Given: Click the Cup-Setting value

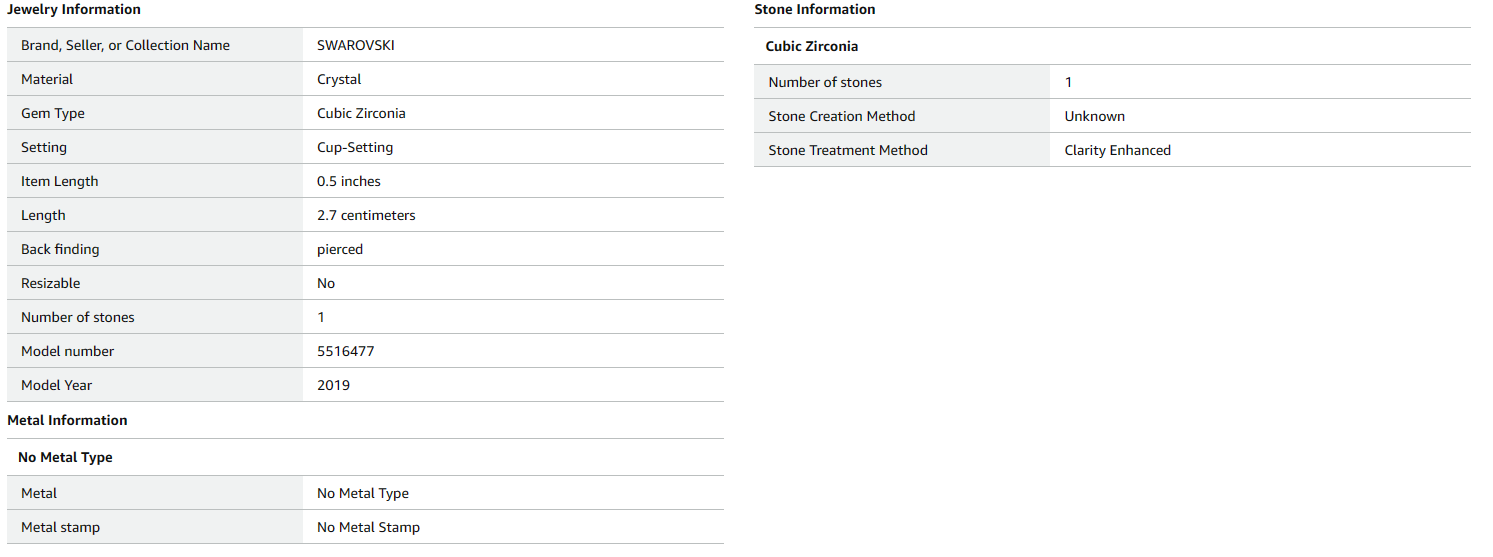Looking at the screenshot, I should click(x=355, y=147).
